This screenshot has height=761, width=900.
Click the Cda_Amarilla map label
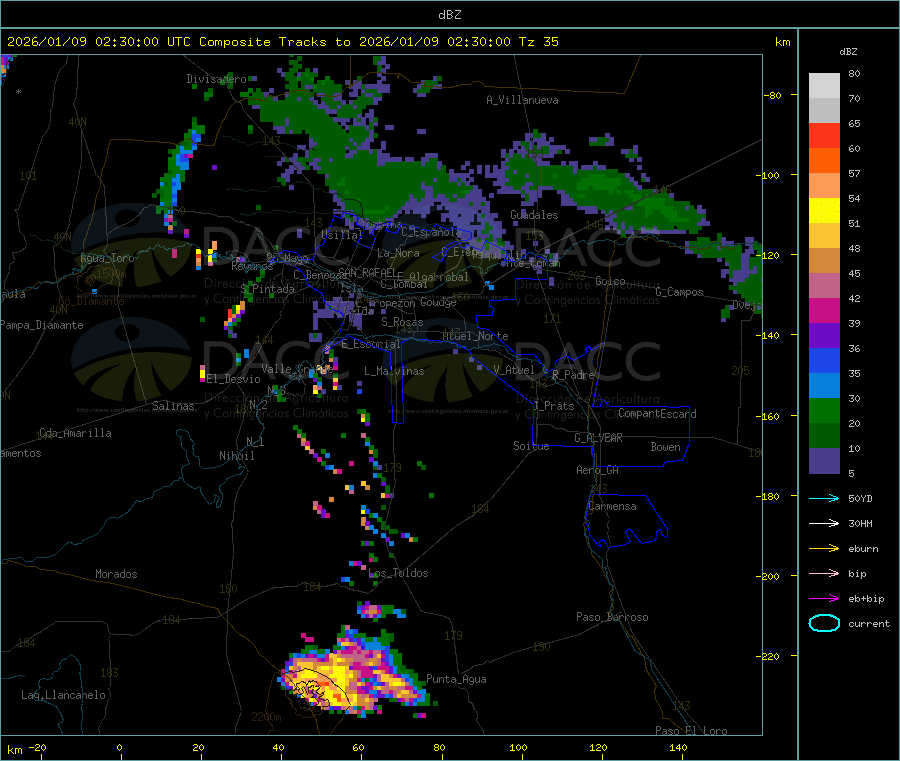pos(75,433)
